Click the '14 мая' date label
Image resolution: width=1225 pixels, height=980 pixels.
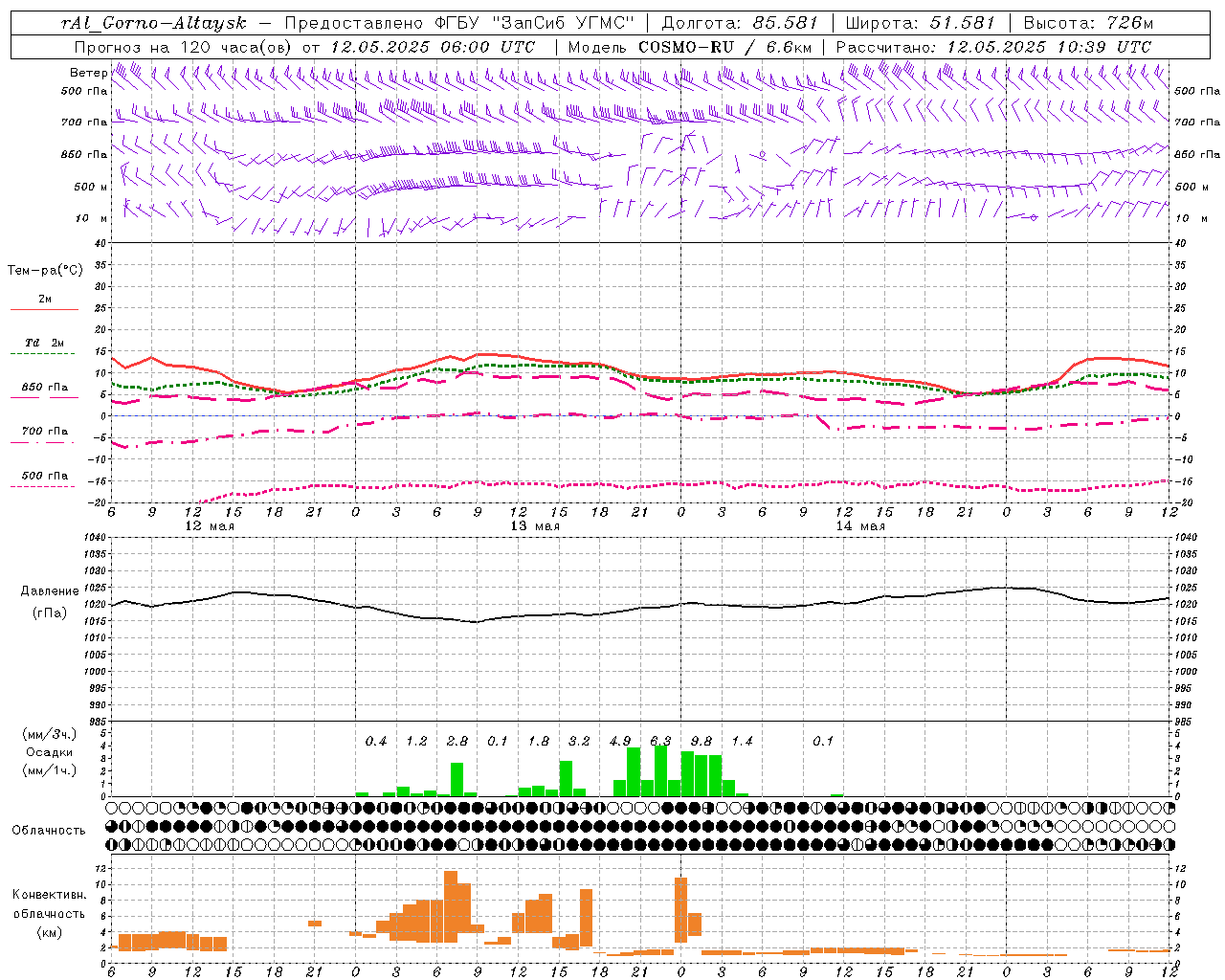point(860,526)
